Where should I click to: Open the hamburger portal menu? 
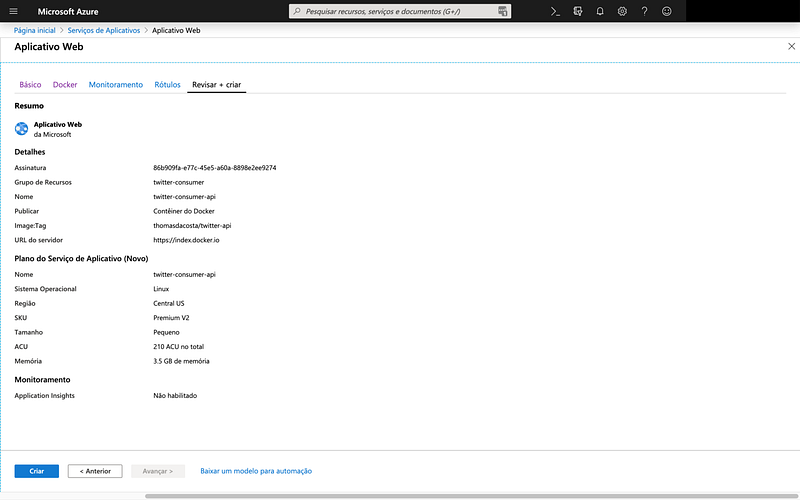(x=14, y=11)
